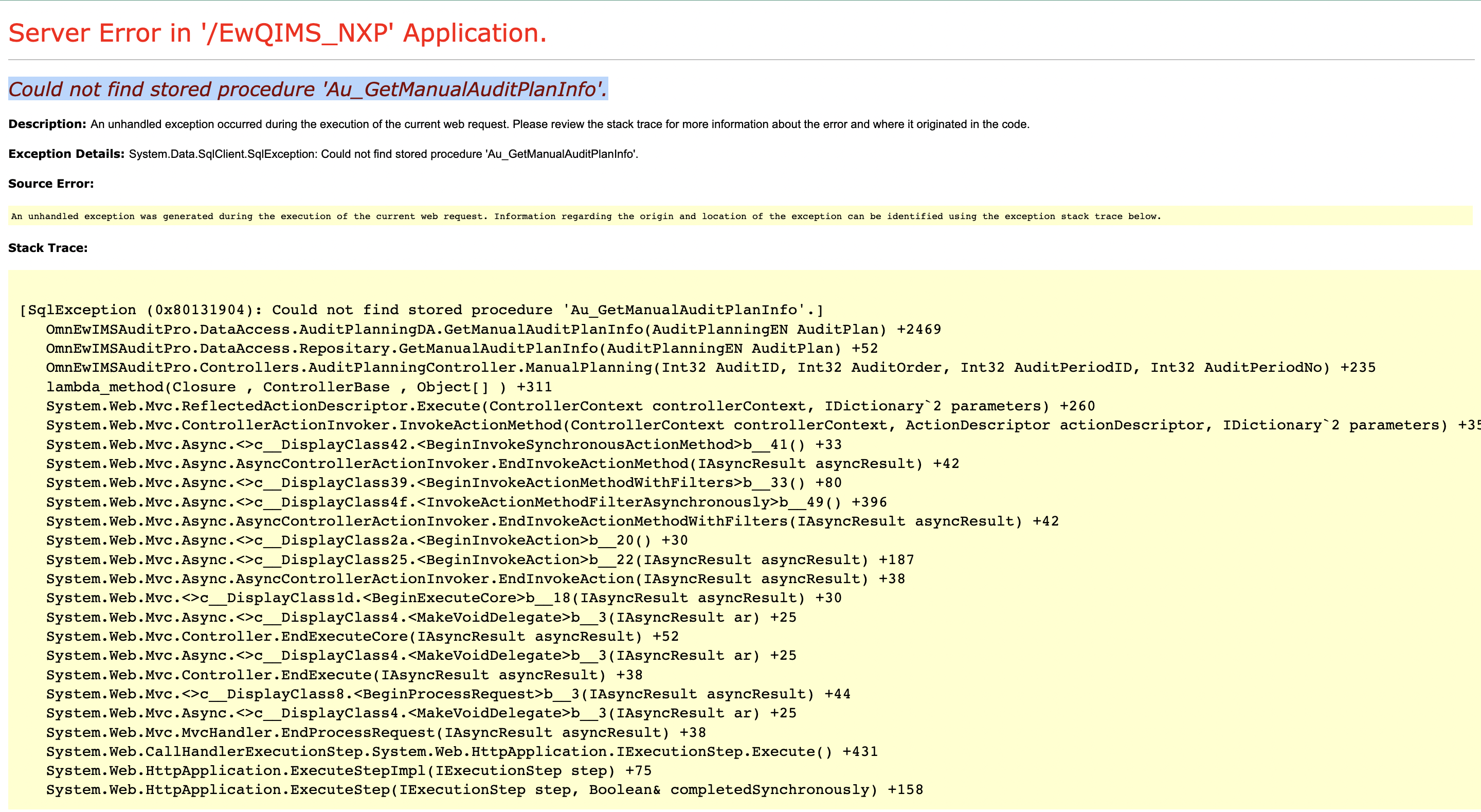Viewport: 1481px width, 812px height.
Task: Click the DisplayClass2a BeginInvokeAction +30 line
Action: [x=367, y=540]
